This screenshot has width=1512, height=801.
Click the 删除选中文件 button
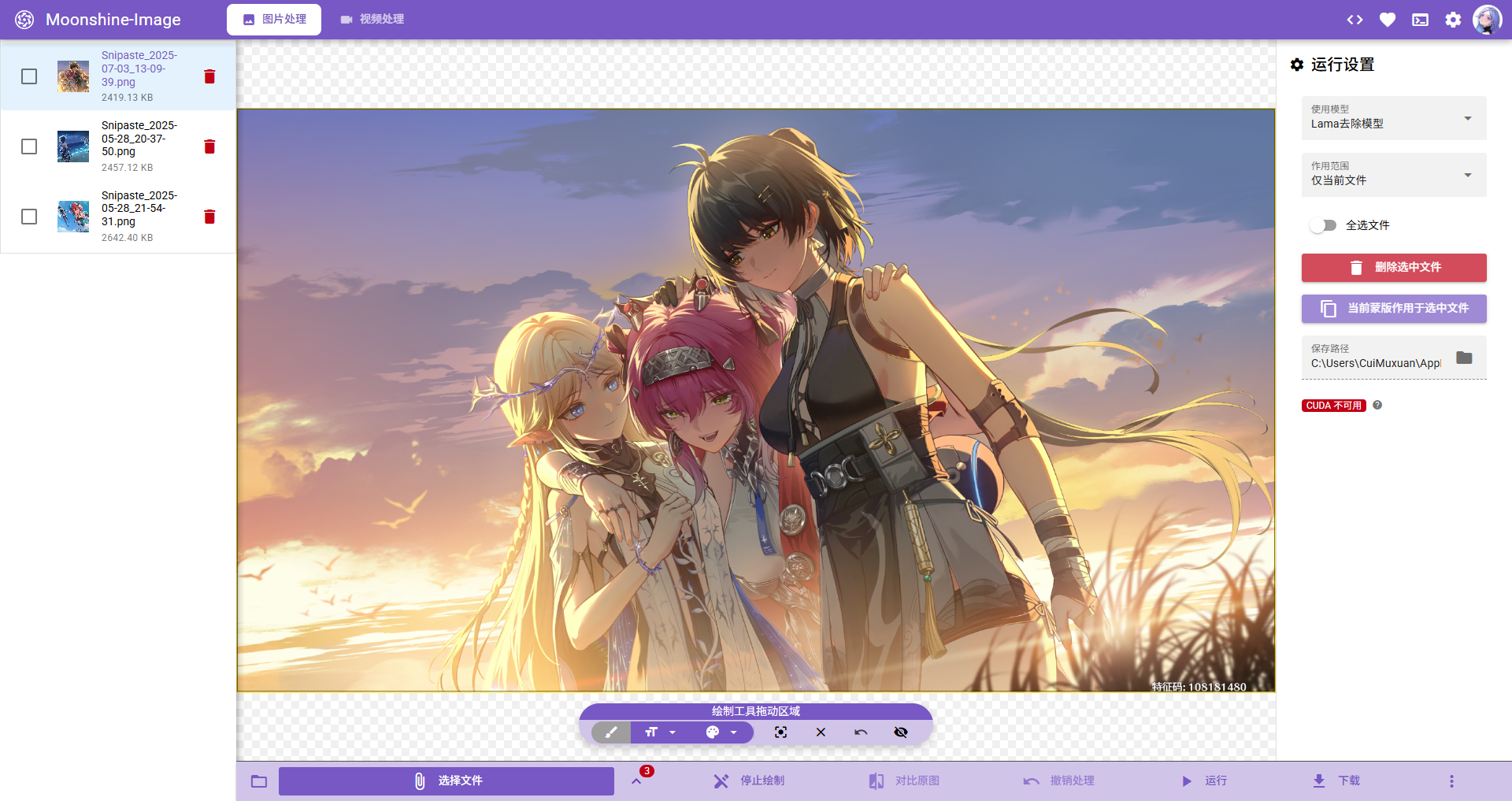point(1393,268)
